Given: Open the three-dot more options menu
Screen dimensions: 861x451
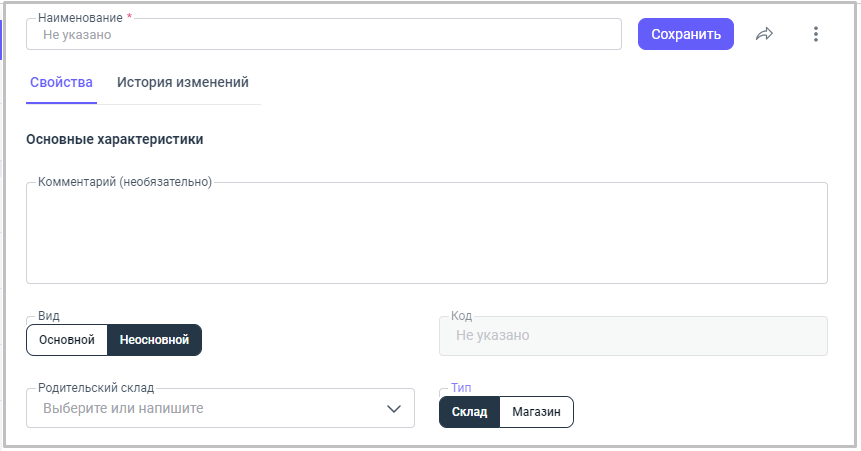Looking at the screenshot, I should coord(815,34).
